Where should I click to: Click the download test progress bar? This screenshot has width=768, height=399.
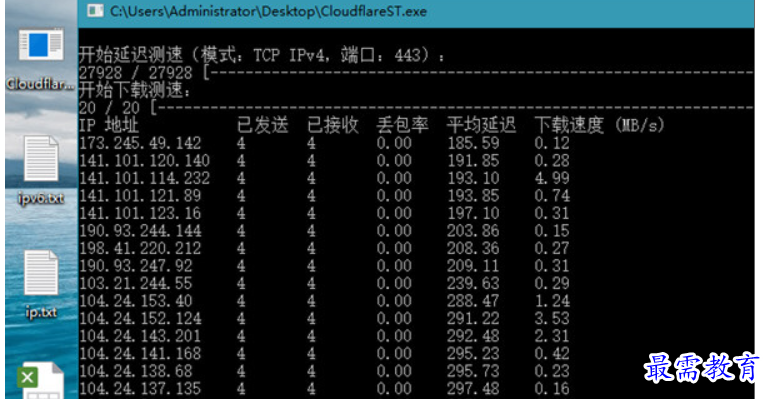pyautogui.click(x=452, y=108)
